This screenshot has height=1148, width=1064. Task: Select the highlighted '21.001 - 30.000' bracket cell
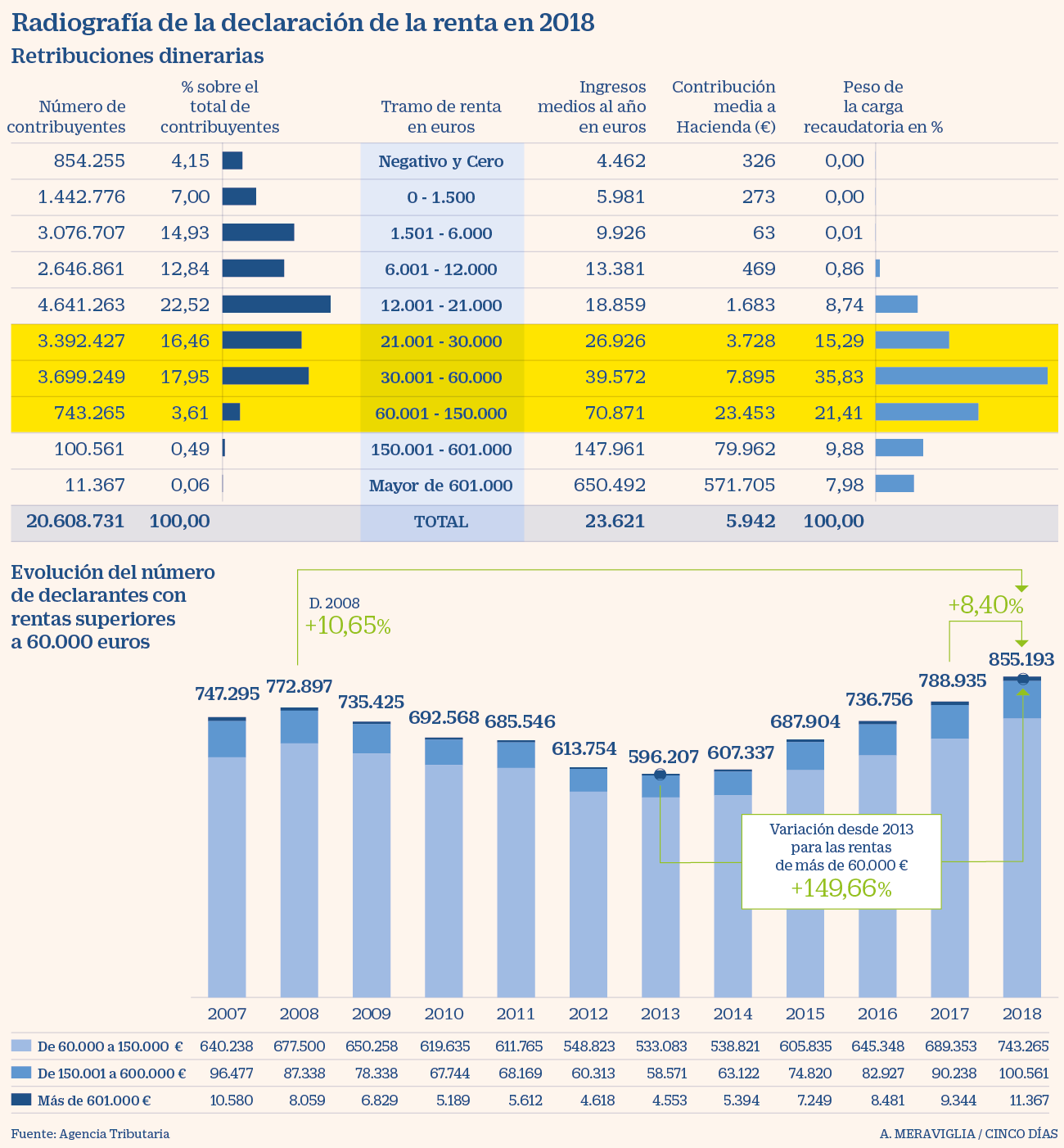coord(441,341)
